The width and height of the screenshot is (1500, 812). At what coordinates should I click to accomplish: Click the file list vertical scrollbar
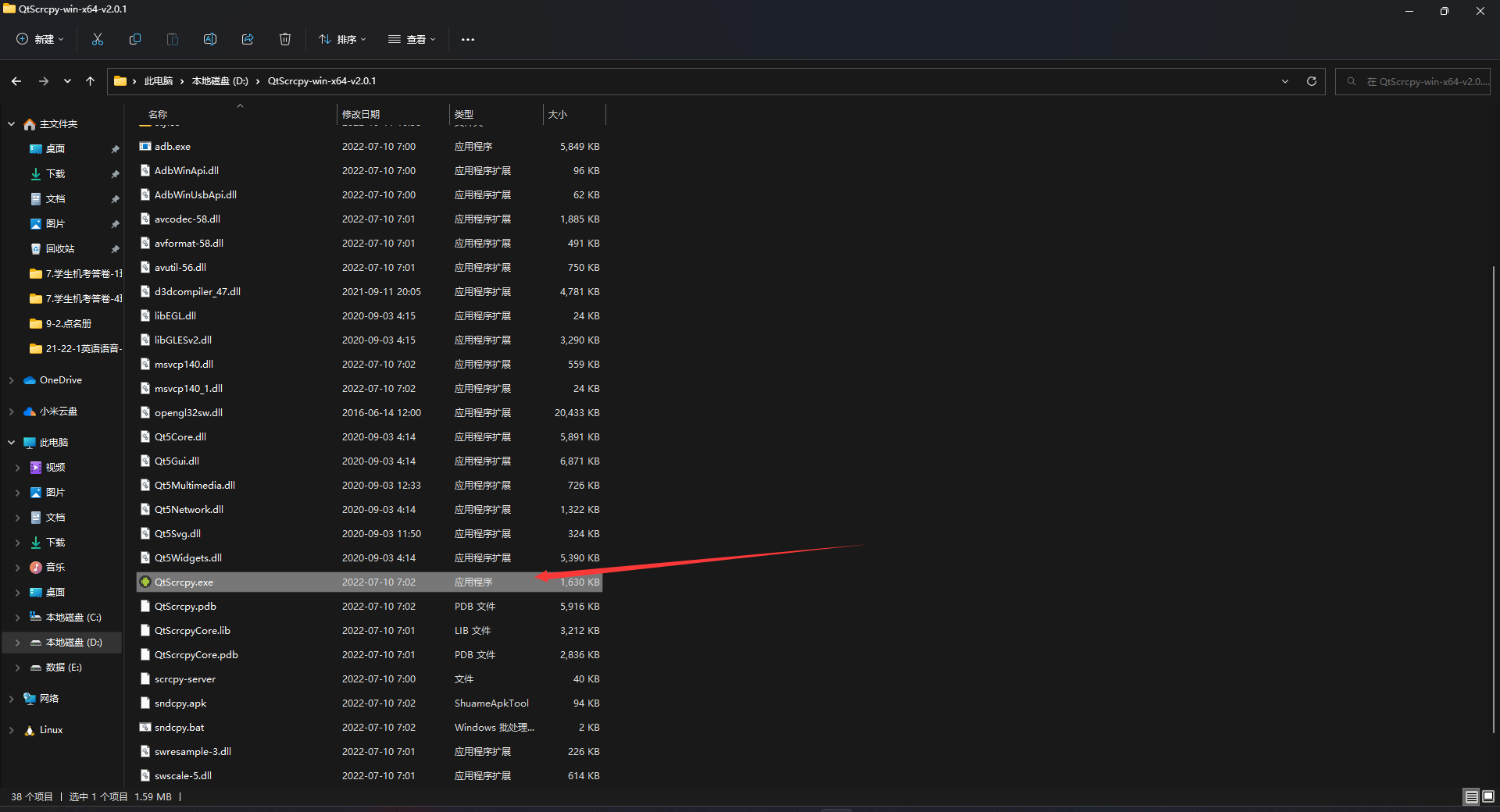coord(1494,500)
